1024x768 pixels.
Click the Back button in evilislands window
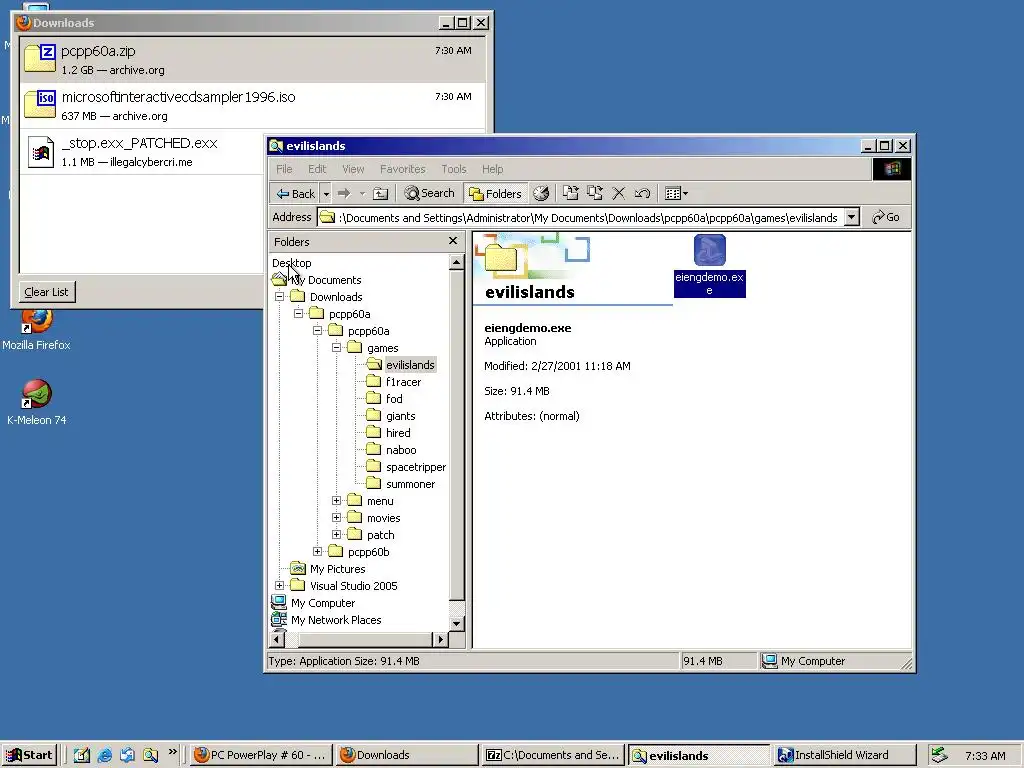[x=296, y=193]
